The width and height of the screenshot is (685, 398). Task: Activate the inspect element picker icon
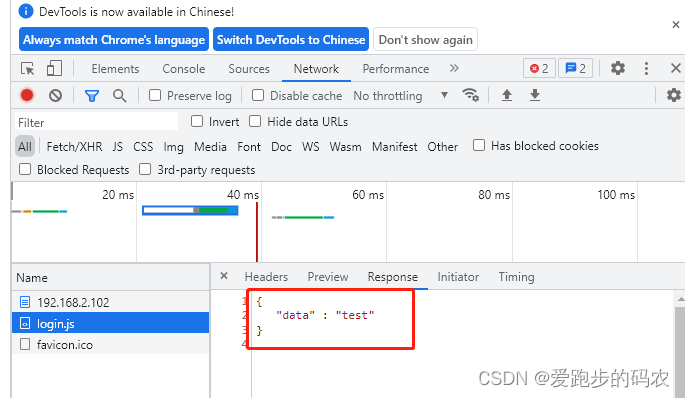pos(28,69)
